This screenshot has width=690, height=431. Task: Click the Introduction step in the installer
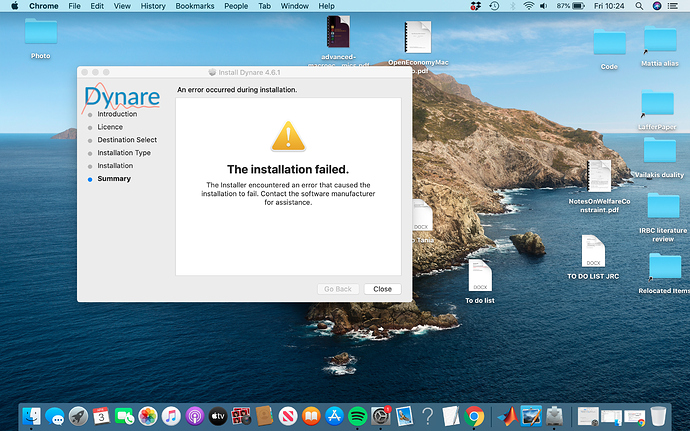click(117, 114)
